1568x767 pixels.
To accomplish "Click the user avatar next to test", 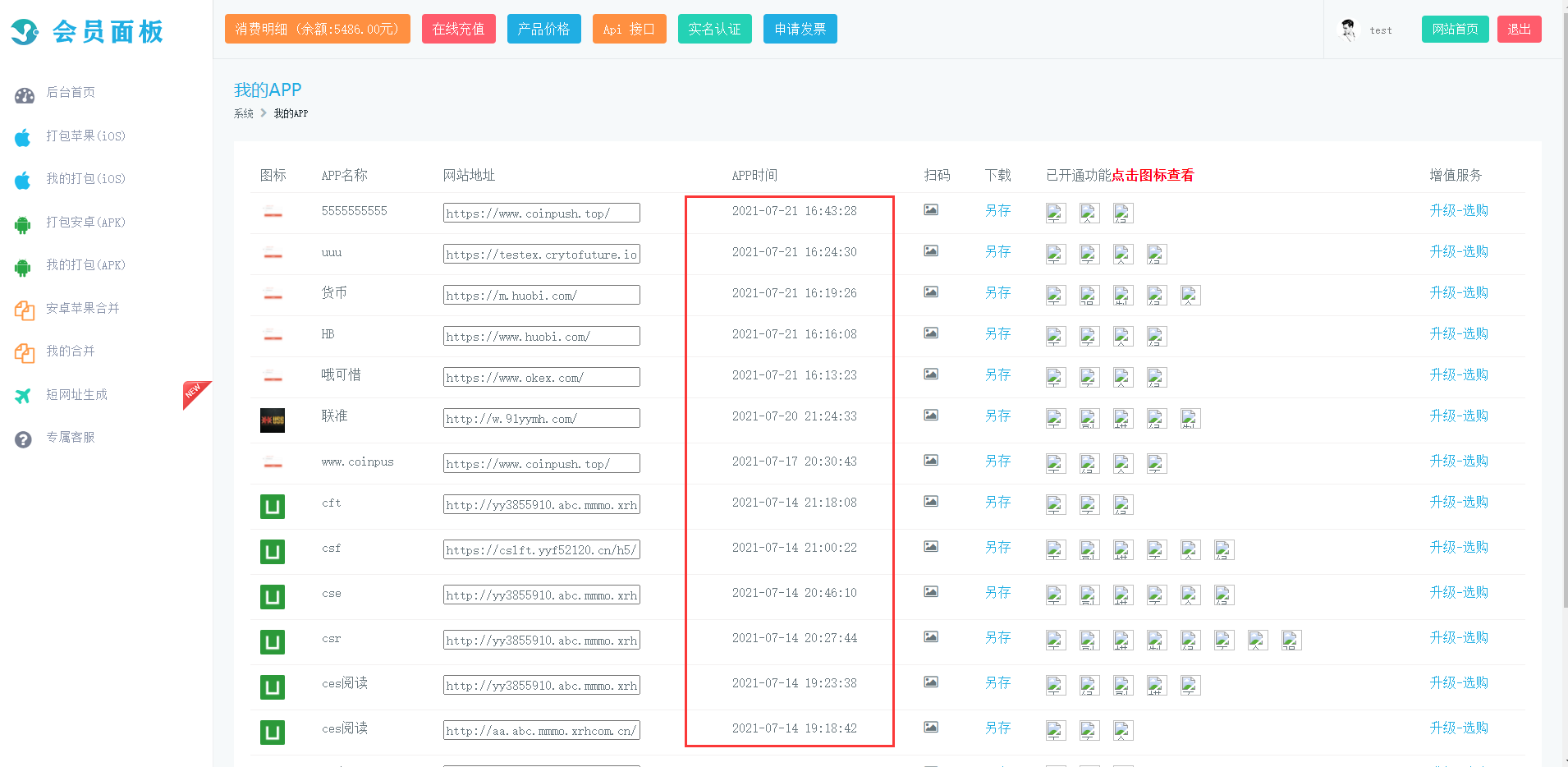I will (1348, 30).
